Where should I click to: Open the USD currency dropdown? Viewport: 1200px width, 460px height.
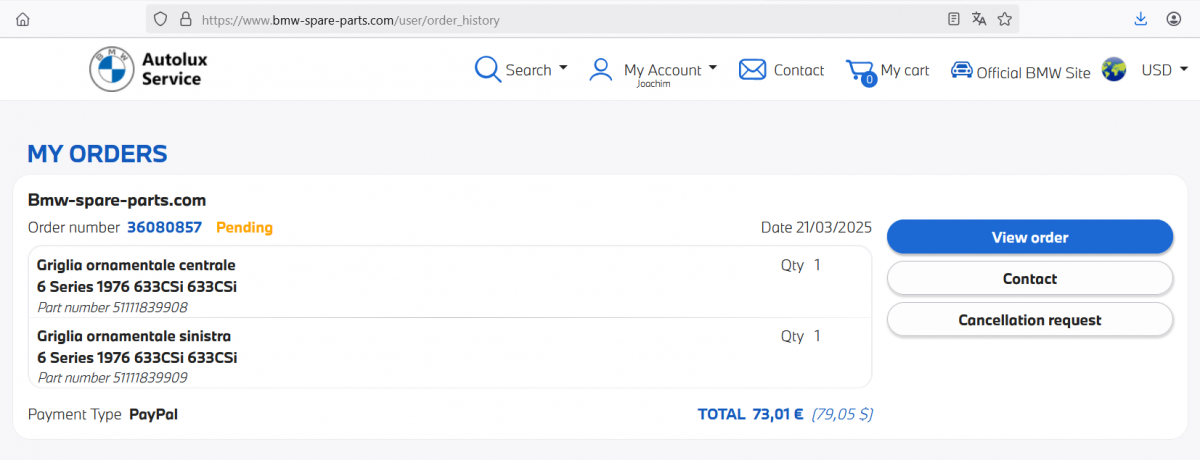(x=1164, y=70)
